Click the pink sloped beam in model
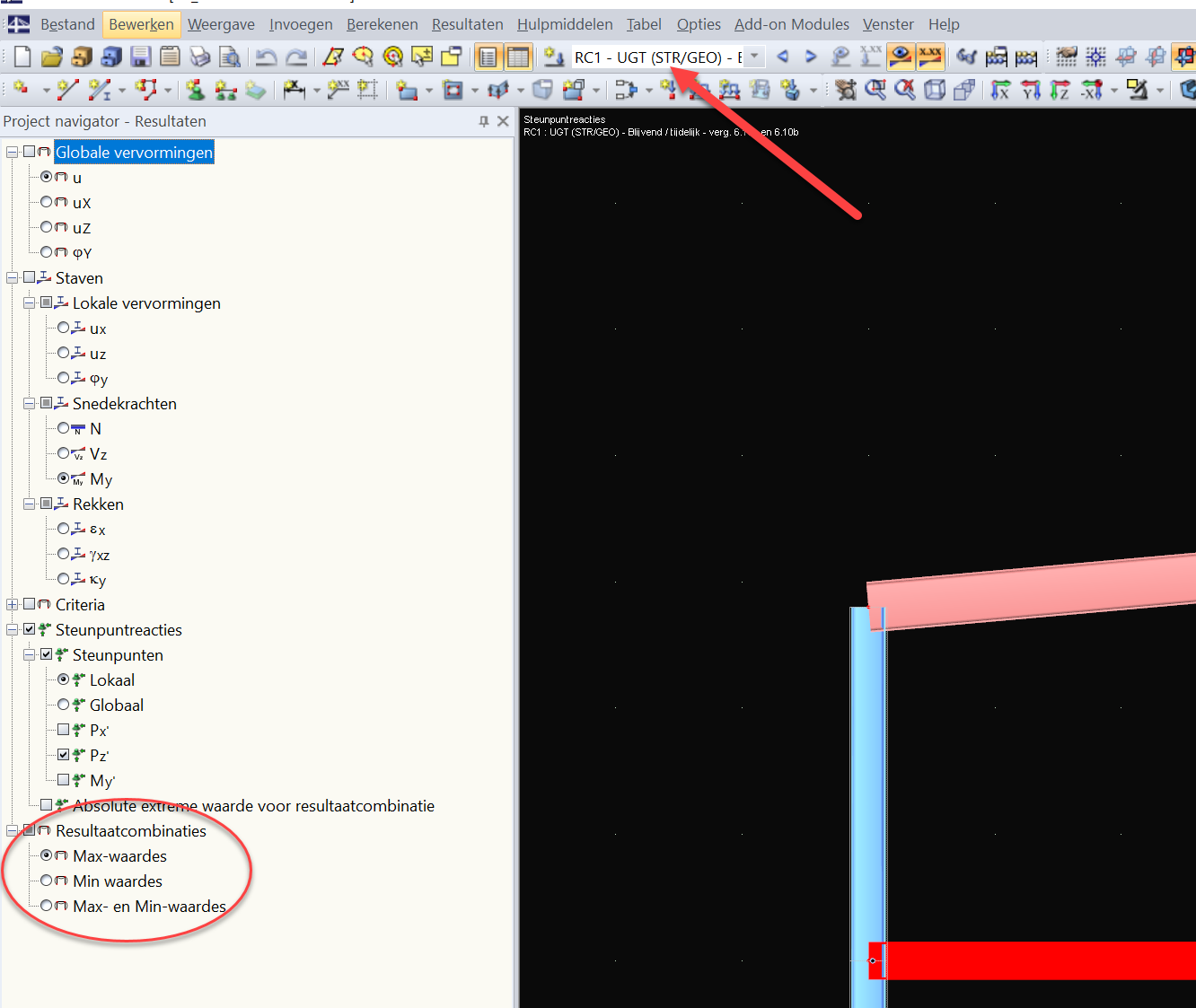The image size is (1196, 1008). [x=1033, y=591]
